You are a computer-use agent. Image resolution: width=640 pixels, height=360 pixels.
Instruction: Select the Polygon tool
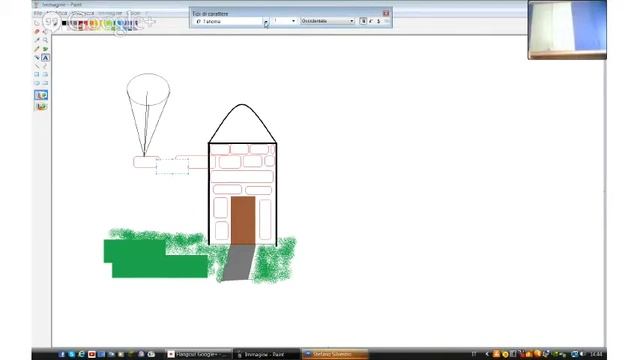pyautogui.click(x=45, y=74)
